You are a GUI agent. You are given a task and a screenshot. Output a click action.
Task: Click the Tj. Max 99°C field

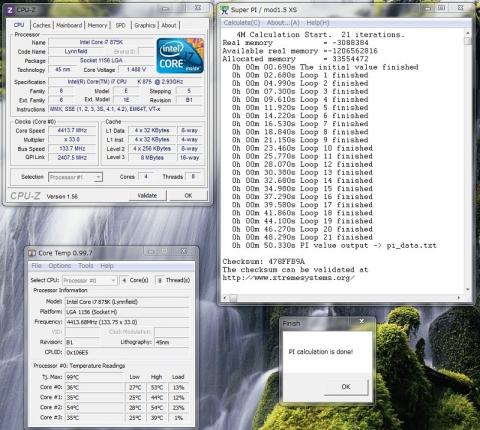coord(94,377)
